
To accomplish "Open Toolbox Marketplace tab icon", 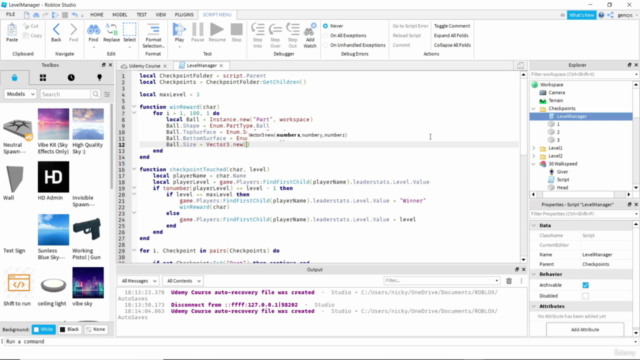I will (x=14, y=78).
